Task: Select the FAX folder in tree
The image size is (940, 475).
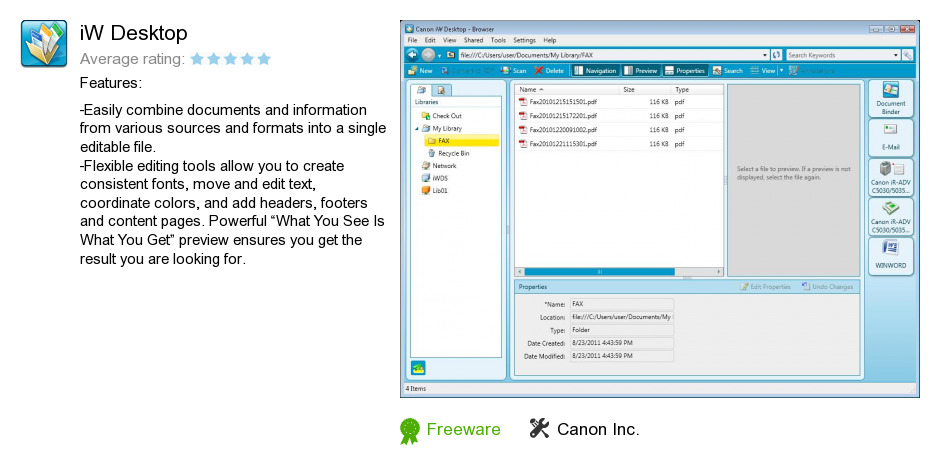Action: pyautogui.click(x=462, y=140)
